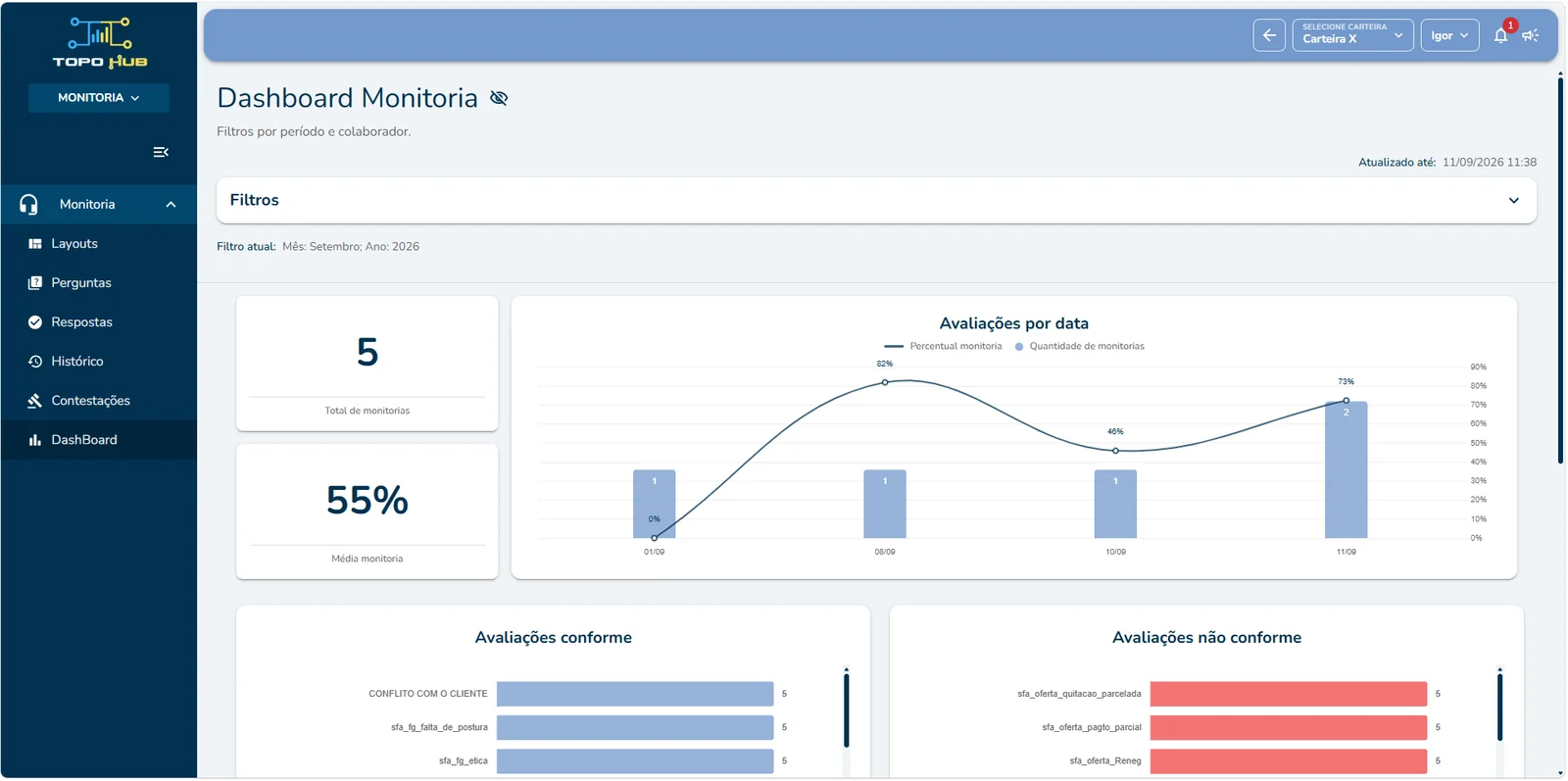Click the 46% line point marker
Screen dimensions: 1568x781
(x=1115, y=451)
